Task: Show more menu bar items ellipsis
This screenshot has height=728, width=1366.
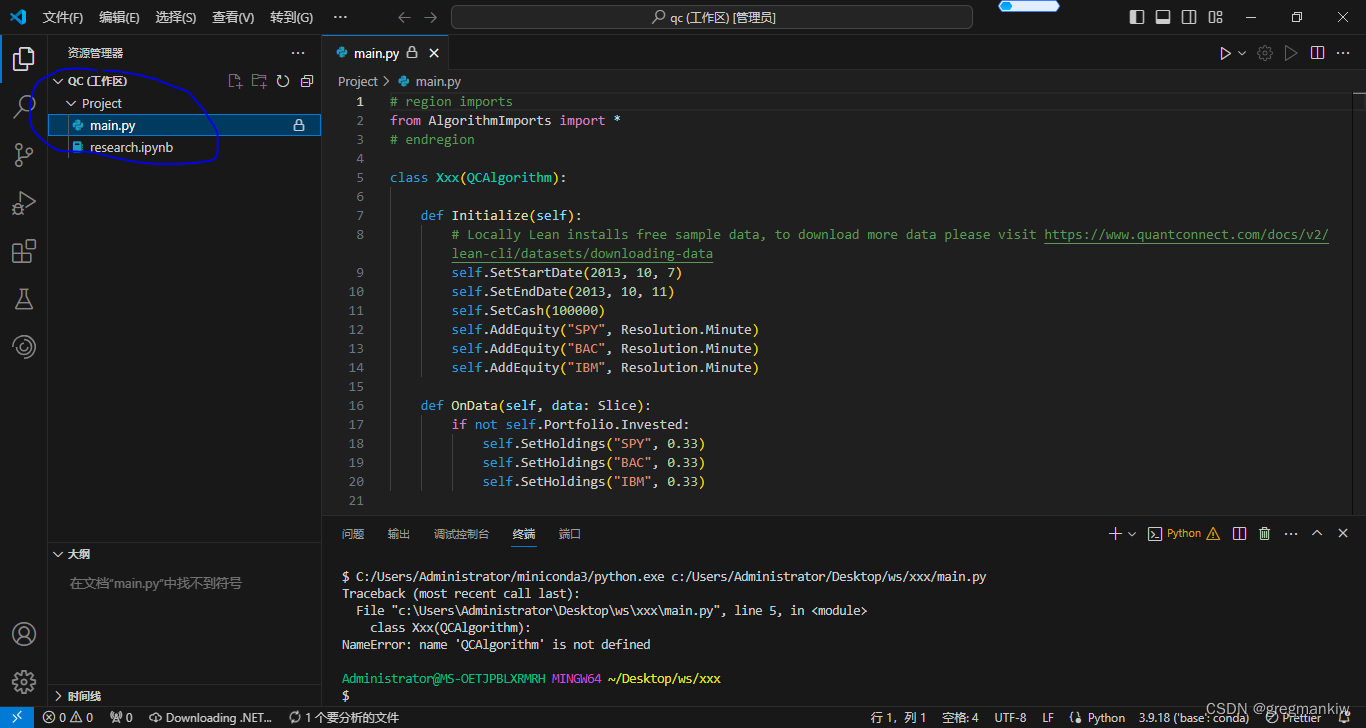Action: pyautogui.click(x=340, y=17)
